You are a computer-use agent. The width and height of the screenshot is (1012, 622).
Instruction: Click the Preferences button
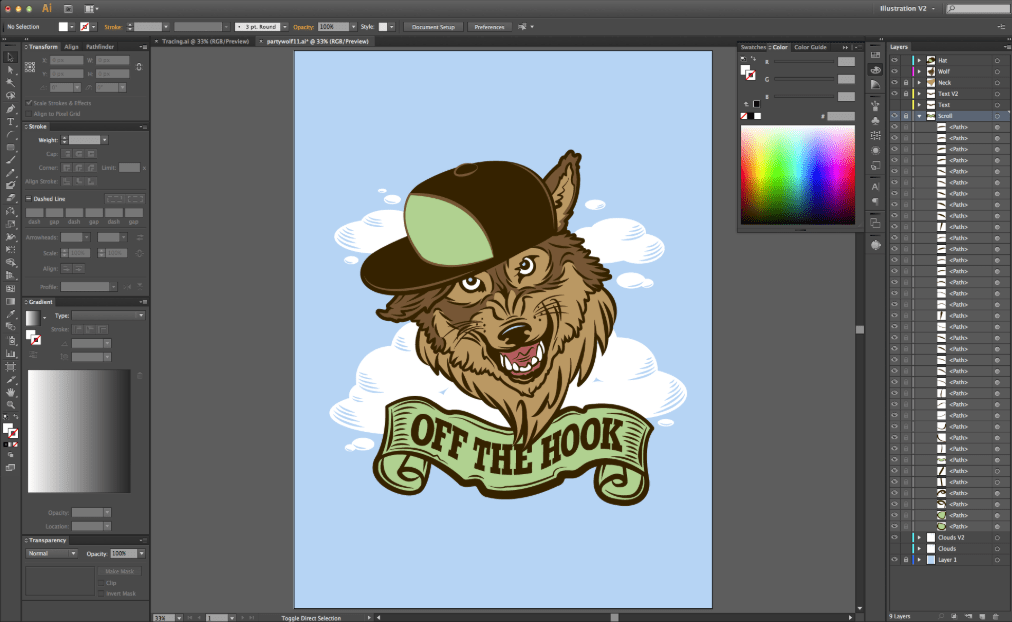[x=489, y=26]
